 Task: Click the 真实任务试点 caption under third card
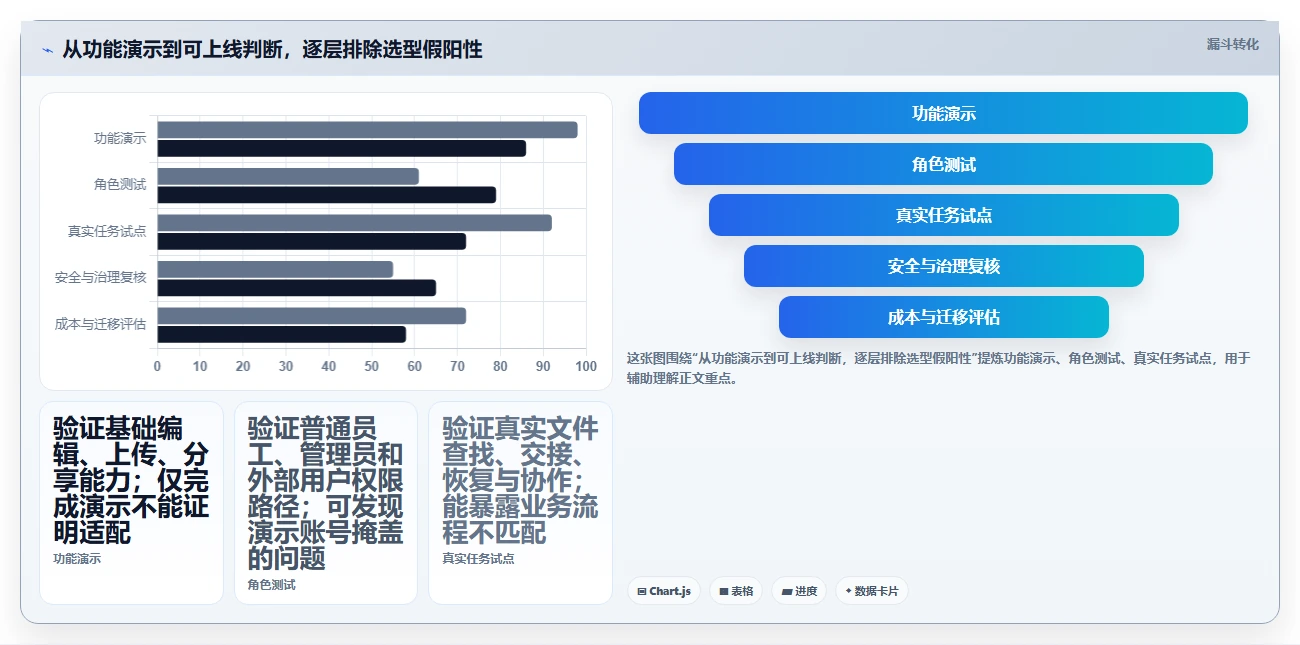click(x=478, y=559)
